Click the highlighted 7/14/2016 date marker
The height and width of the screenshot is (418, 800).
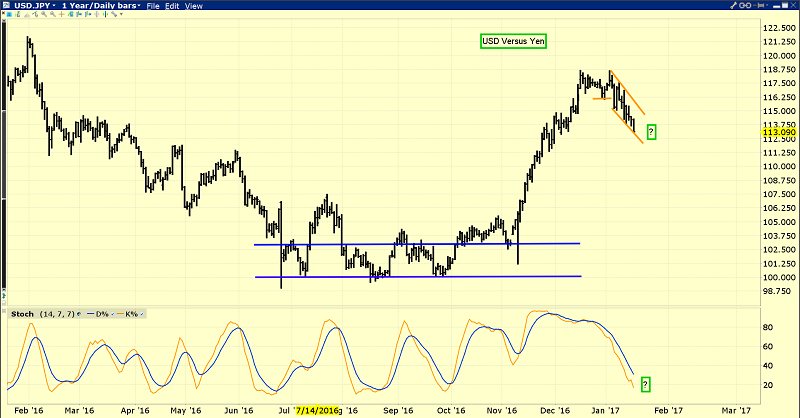(315, 410)
